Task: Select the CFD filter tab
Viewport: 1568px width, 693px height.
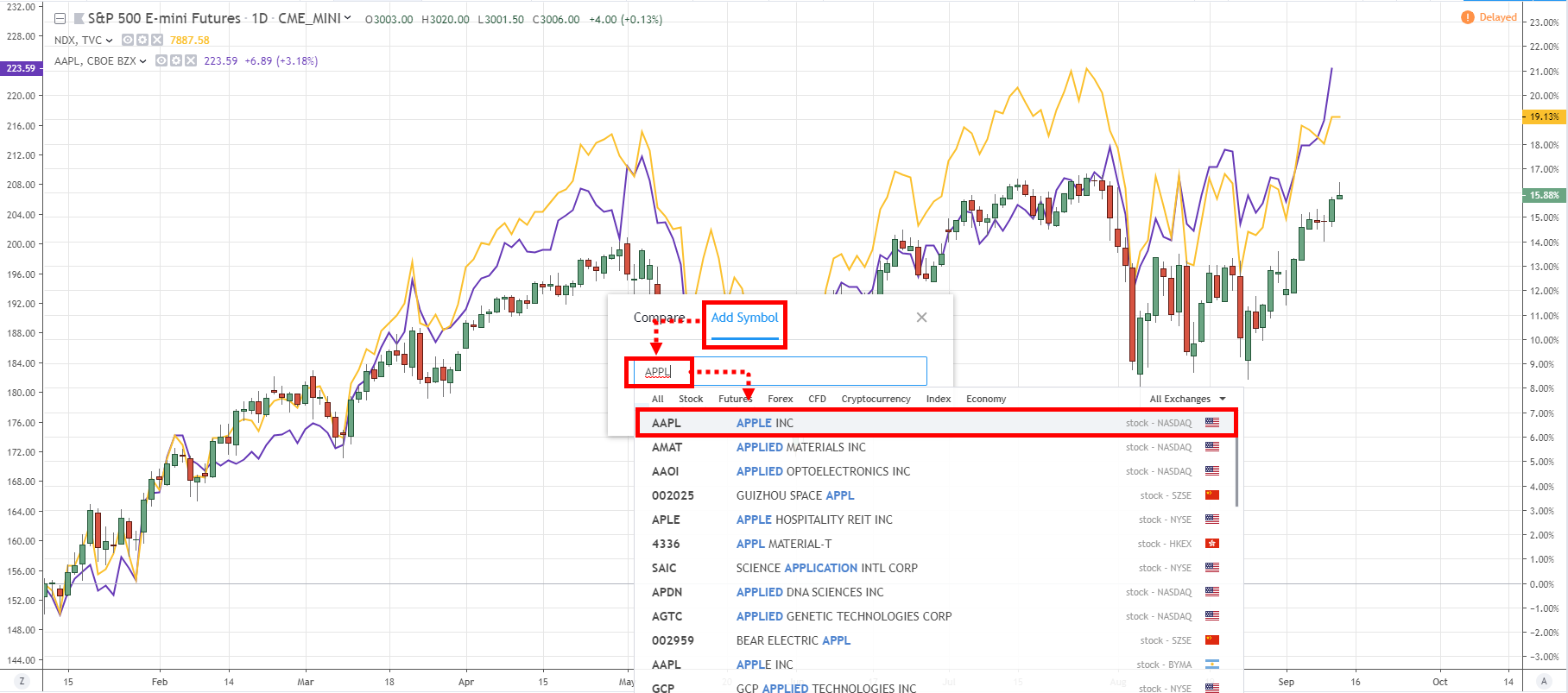Action: (818, 399)
